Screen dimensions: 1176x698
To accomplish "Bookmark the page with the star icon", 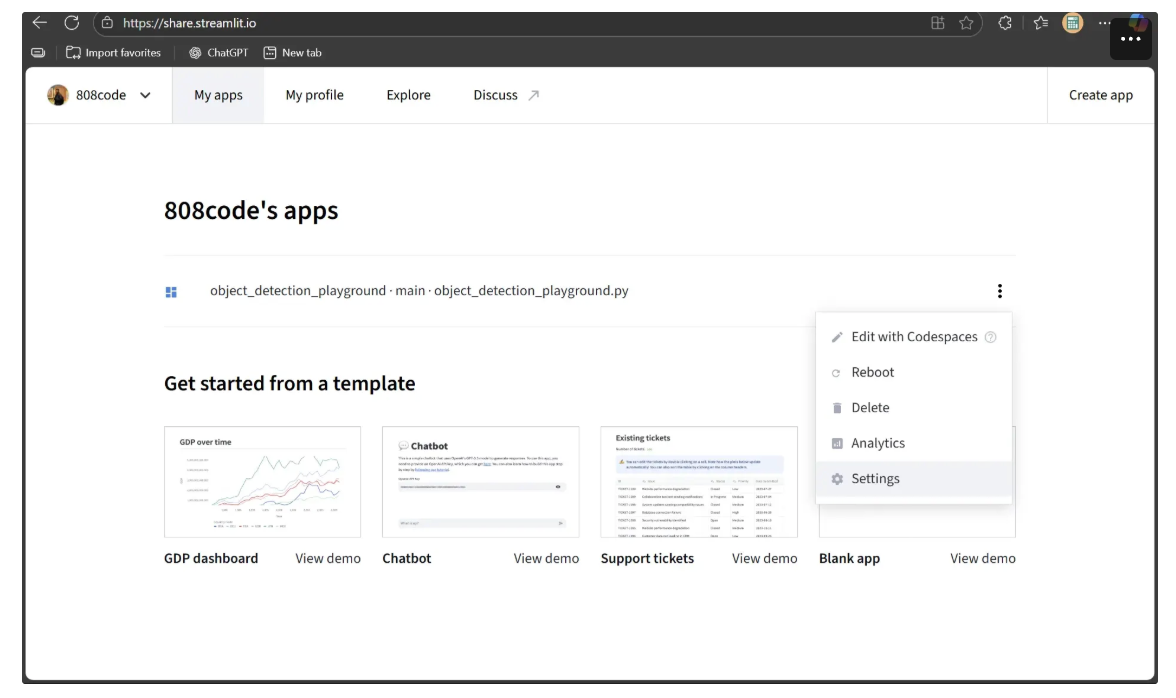I will pyautogui.click(x=966, y=23).
